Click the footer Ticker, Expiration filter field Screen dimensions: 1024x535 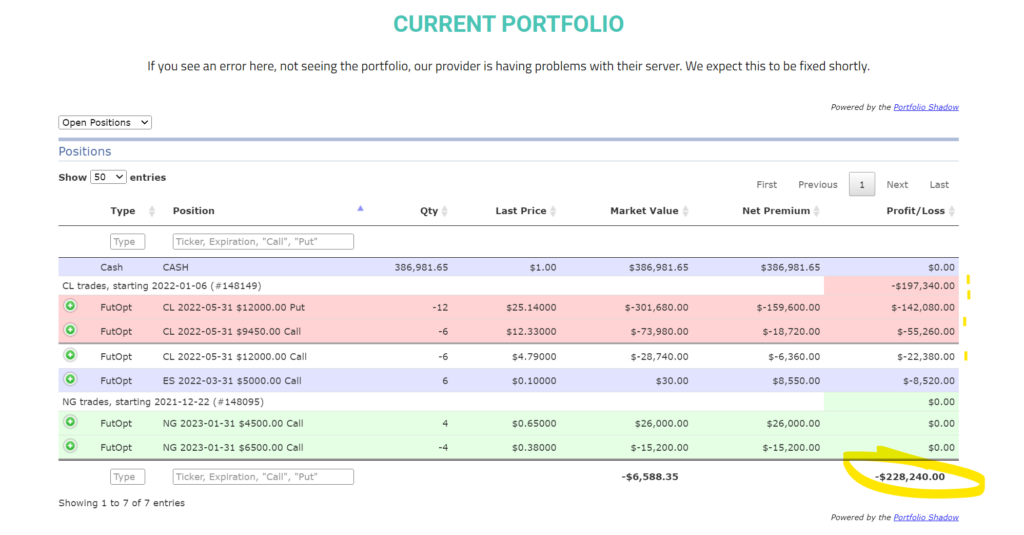pyautogui.click(x=263, y=477)
